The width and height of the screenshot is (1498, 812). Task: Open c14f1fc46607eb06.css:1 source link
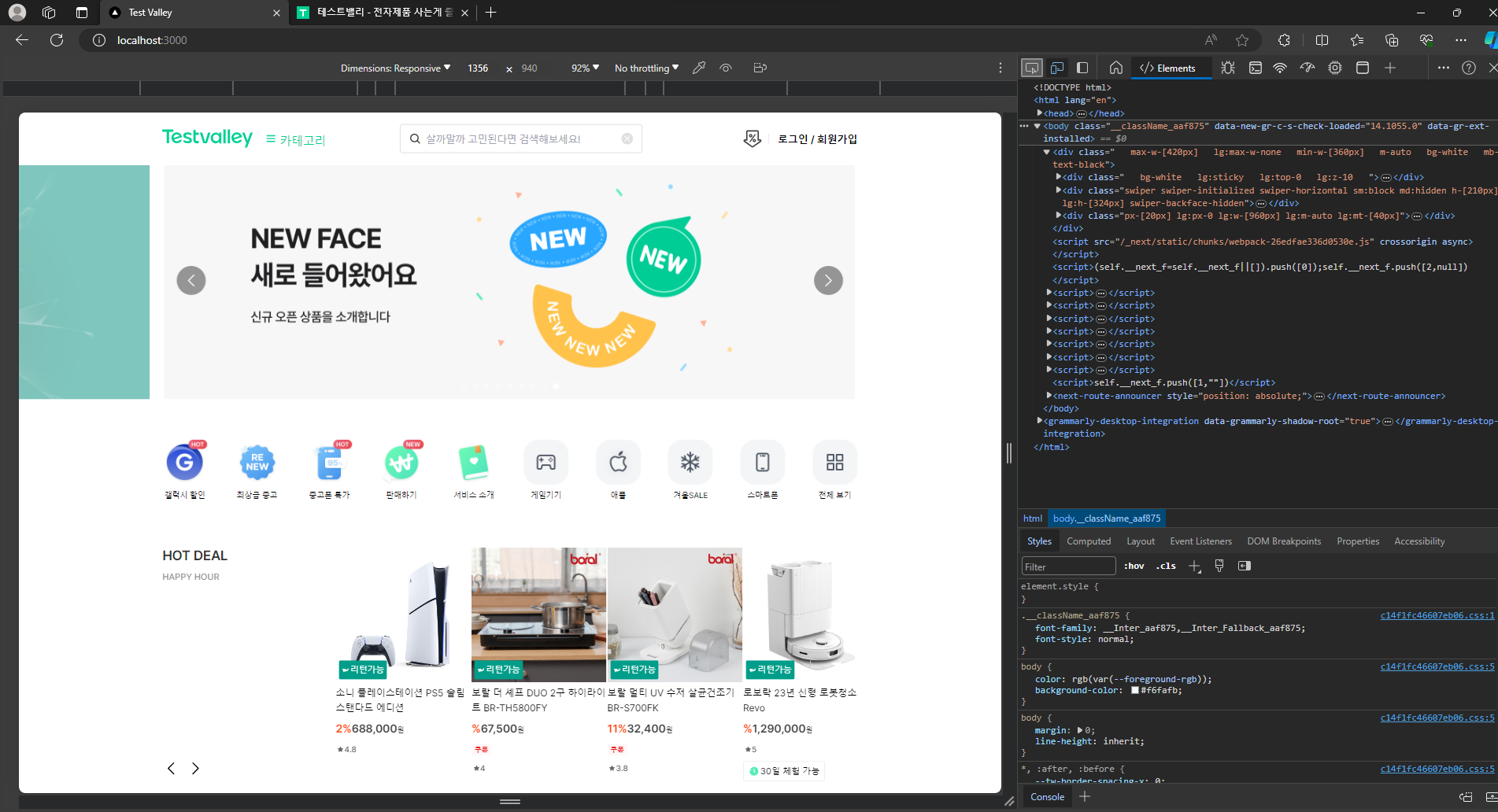point(1437,616)
